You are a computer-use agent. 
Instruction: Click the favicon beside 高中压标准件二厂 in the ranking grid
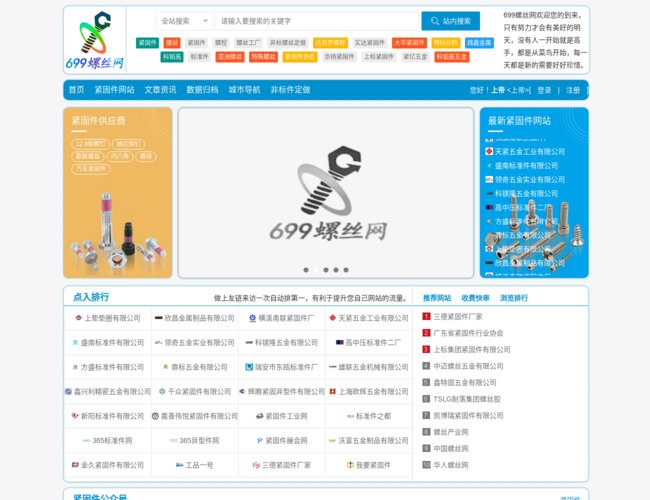tap(340, 342)
